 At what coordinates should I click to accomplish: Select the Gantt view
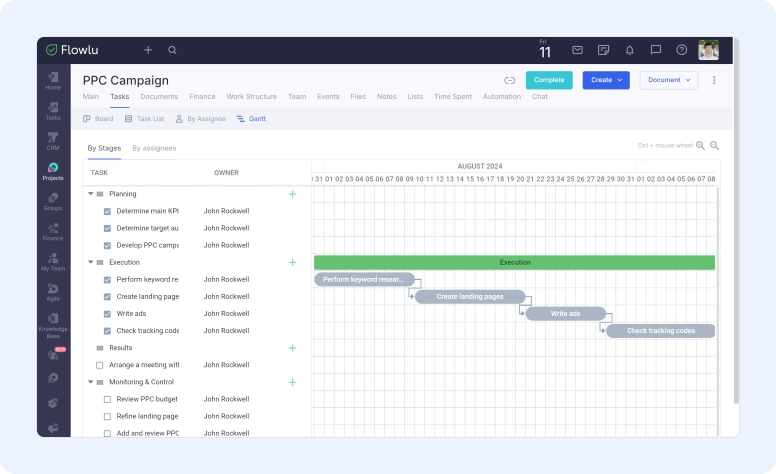[x=251, y=119]
